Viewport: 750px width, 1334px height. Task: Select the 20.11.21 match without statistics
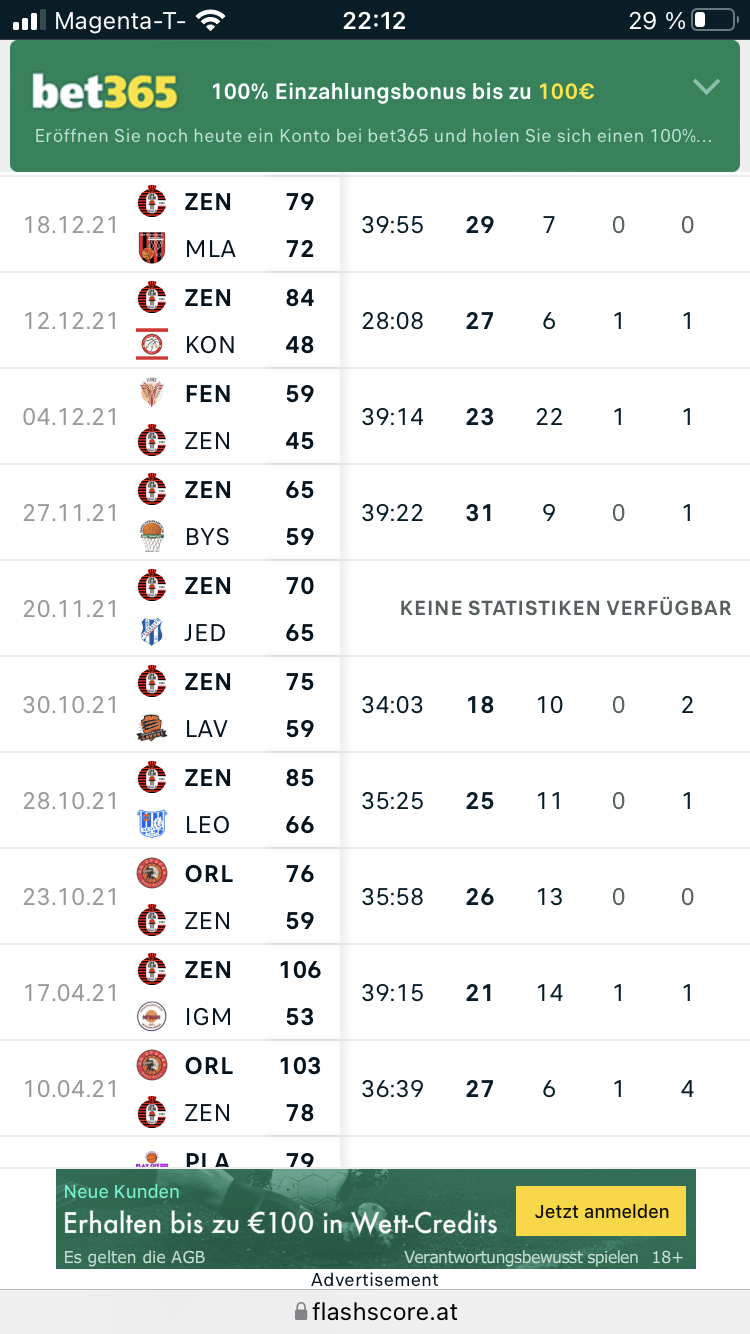375,609
